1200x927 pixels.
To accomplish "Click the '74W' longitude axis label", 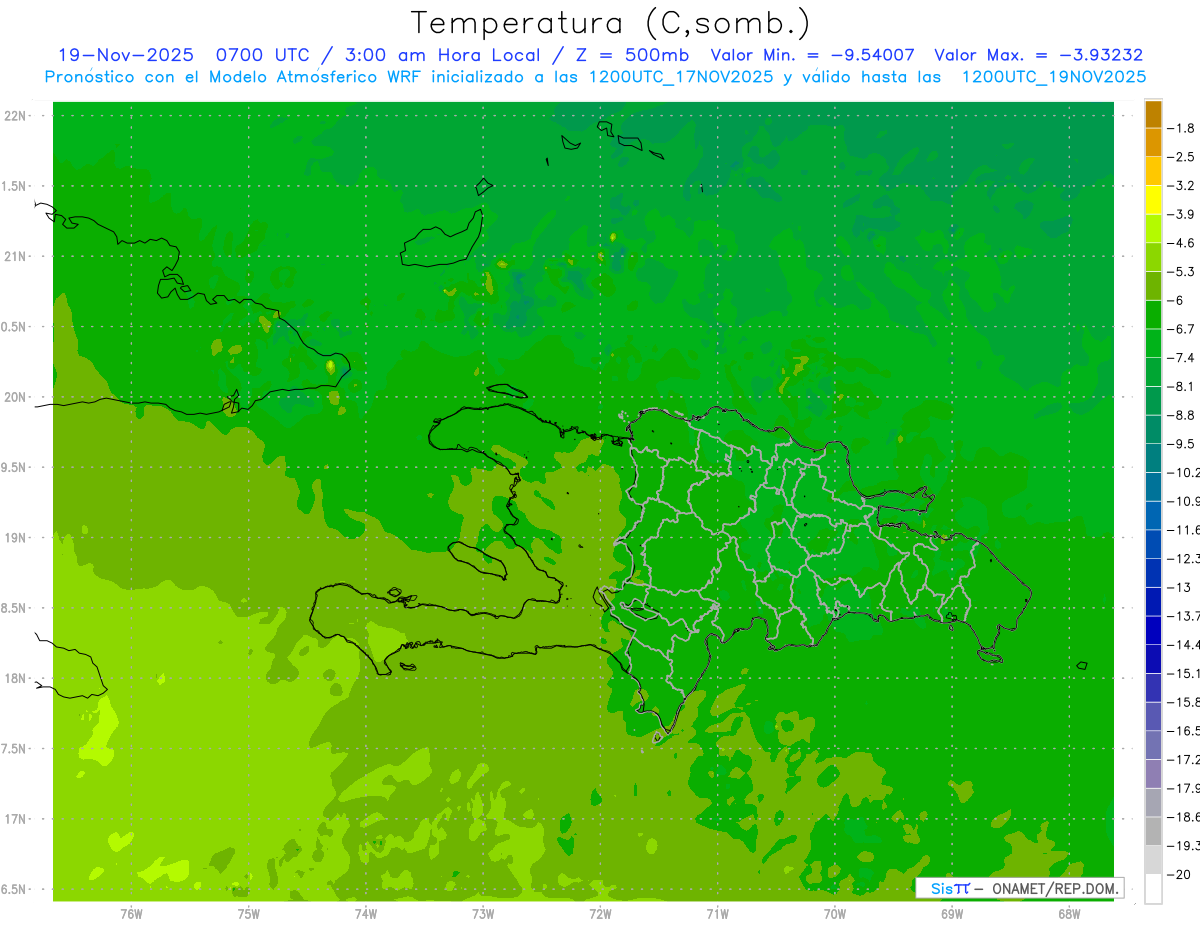I will 366,914.
